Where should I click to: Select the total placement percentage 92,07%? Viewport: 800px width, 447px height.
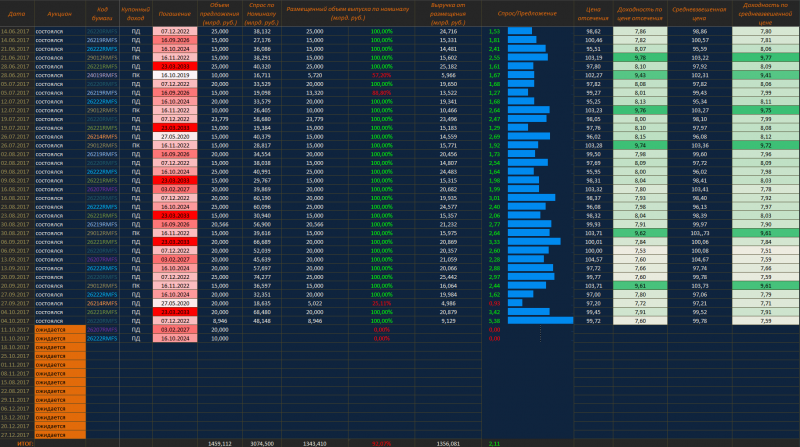pyautogui.click(x=381, y=442)
